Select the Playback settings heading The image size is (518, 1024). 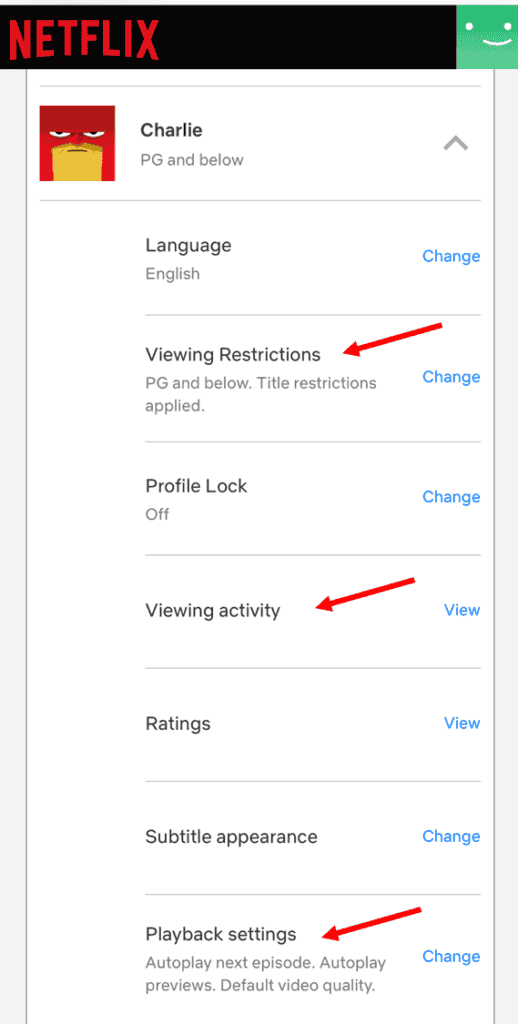[221, 935]
